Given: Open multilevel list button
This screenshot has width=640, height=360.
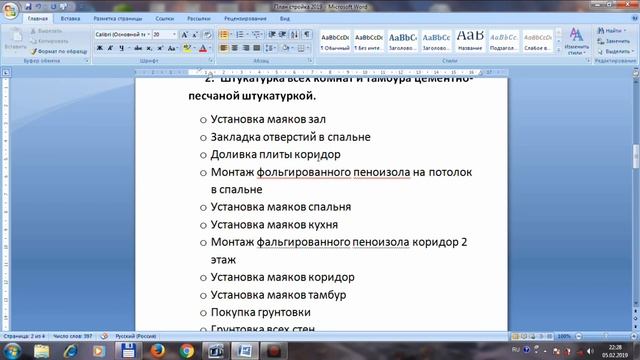Looking at the screenshot, I should coord(256,35).
